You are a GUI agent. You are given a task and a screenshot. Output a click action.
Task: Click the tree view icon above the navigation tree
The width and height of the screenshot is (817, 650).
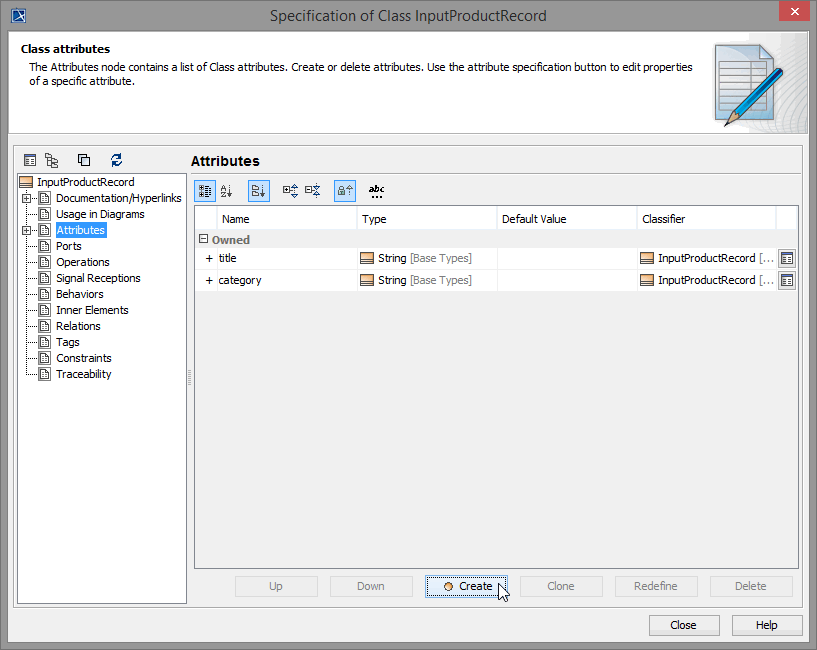pos(51,160)
